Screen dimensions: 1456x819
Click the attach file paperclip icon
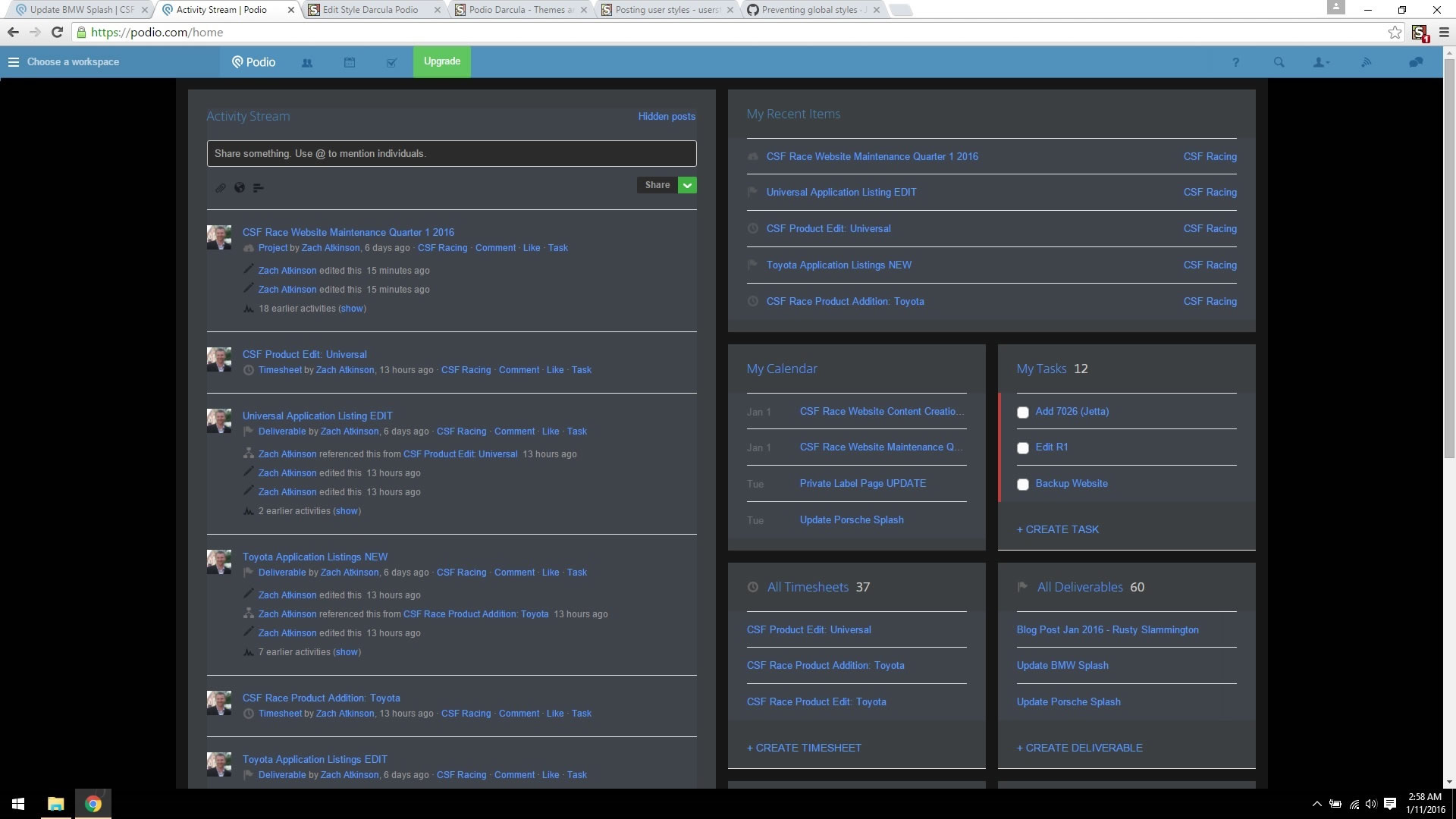click(220, 188)
